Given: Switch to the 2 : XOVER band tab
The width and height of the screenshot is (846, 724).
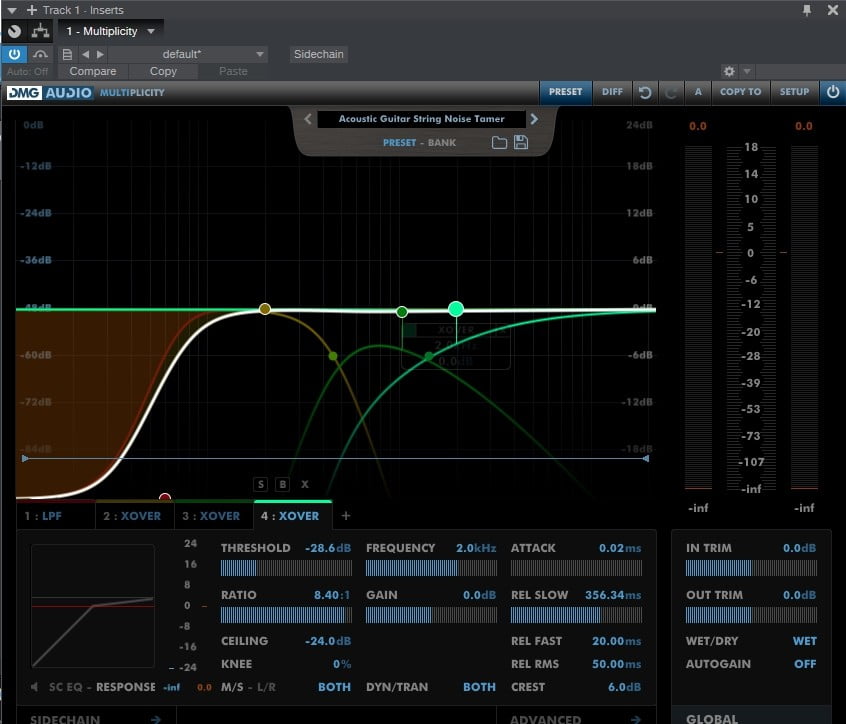Looking at the screenshot, I should pyautogui.click(x=134, y=516).
